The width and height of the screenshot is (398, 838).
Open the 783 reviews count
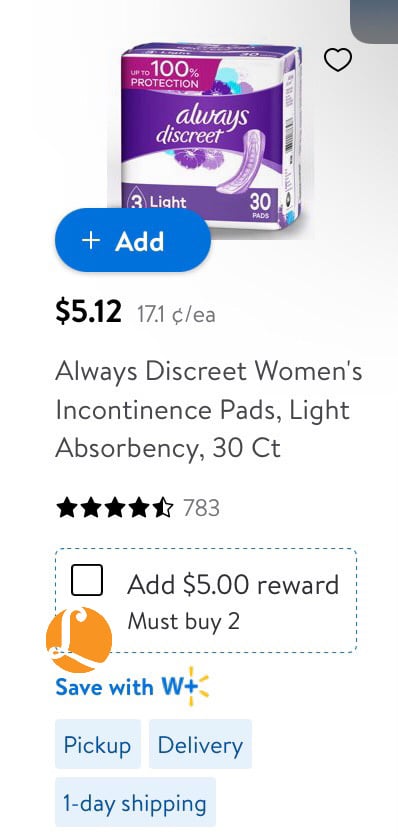click(x=201, y=508)
